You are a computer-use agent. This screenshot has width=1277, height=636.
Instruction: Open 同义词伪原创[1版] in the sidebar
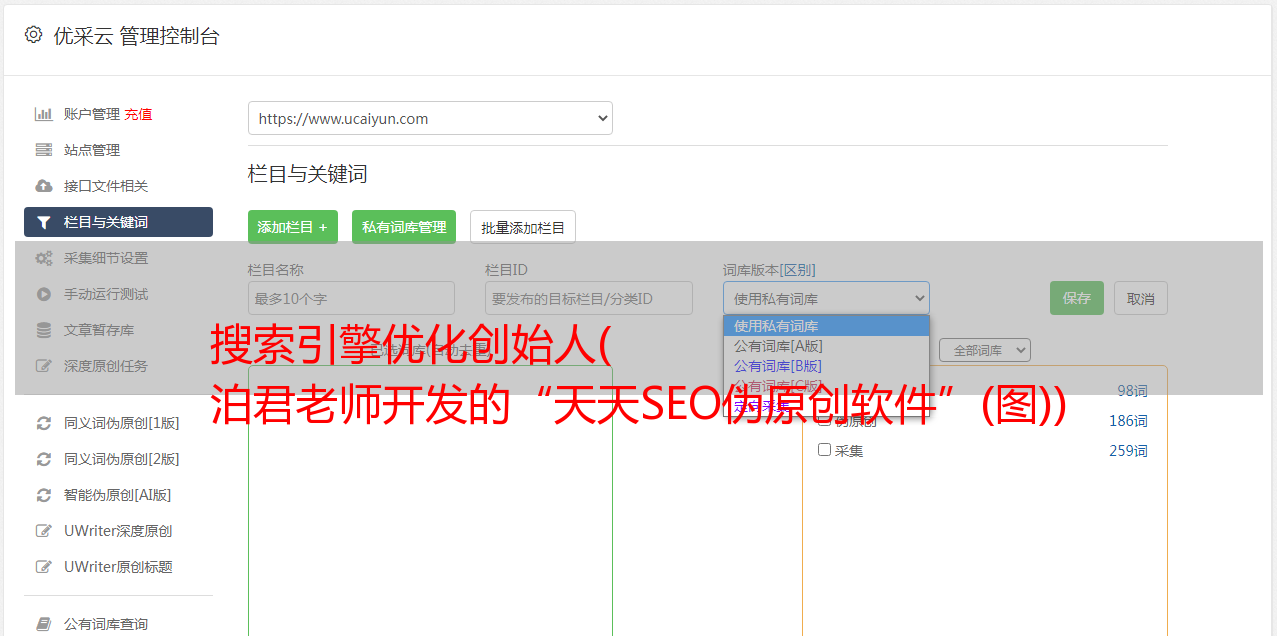coord(122,423)
